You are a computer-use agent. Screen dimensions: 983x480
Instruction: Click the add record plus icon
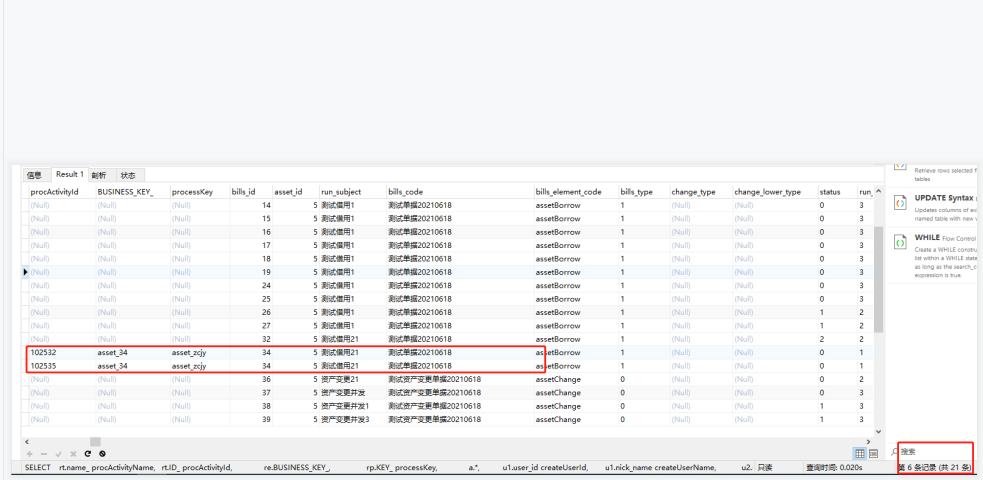tap(29, 454)
